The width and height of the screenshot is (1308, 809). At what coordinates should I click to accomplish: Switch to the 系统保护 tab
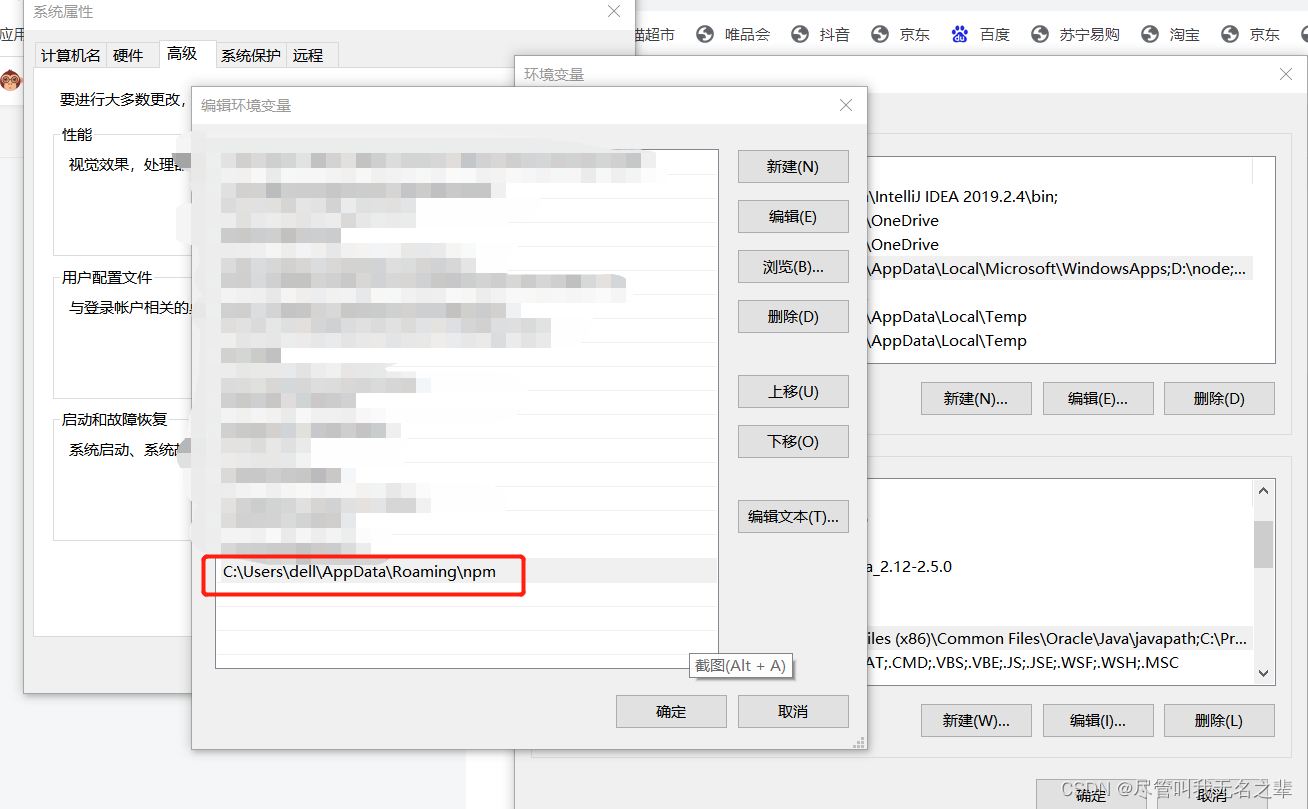[x=250, y=55]
